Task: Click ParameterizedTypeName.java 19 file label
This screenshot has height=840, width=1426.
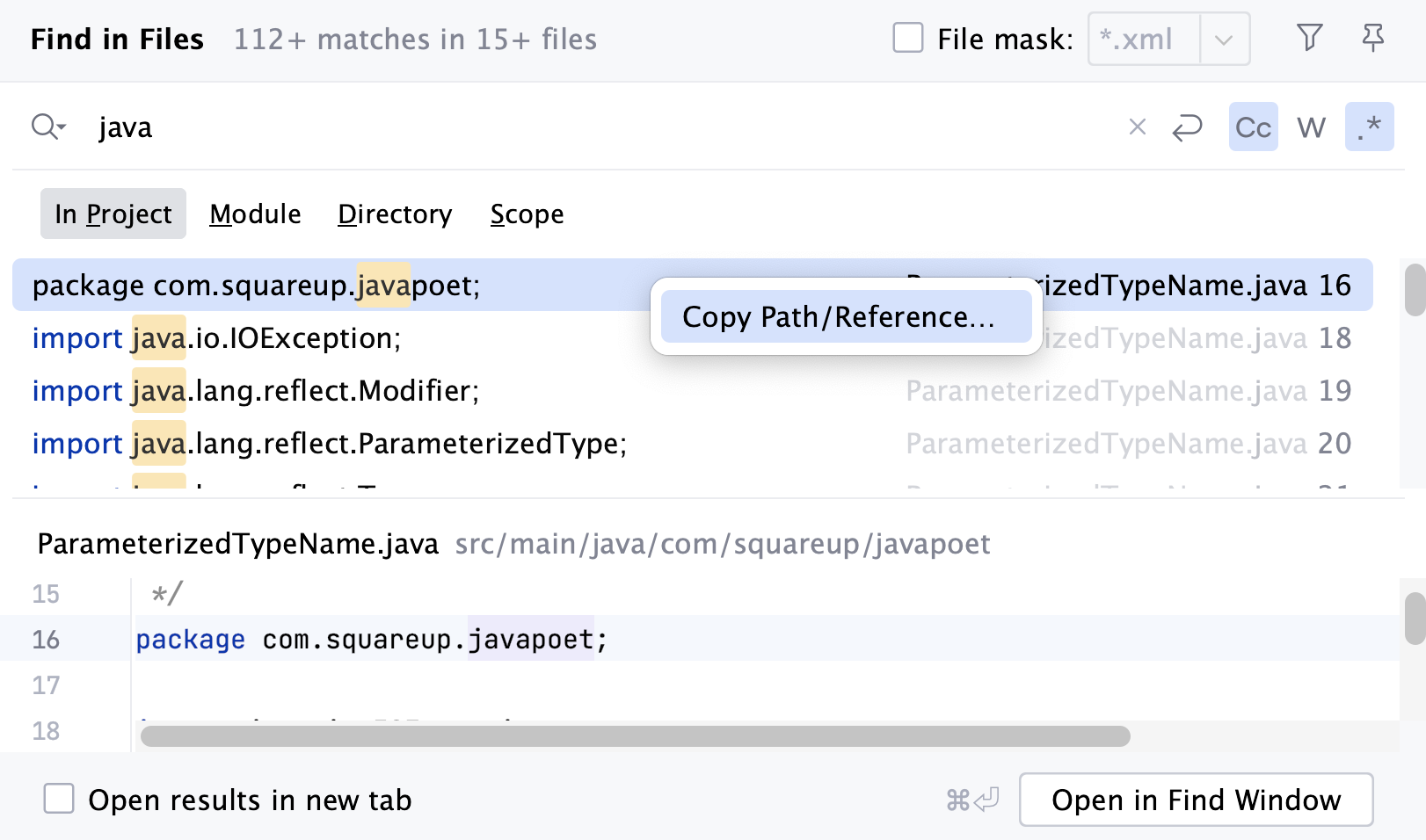Action: click(1129, 391)
